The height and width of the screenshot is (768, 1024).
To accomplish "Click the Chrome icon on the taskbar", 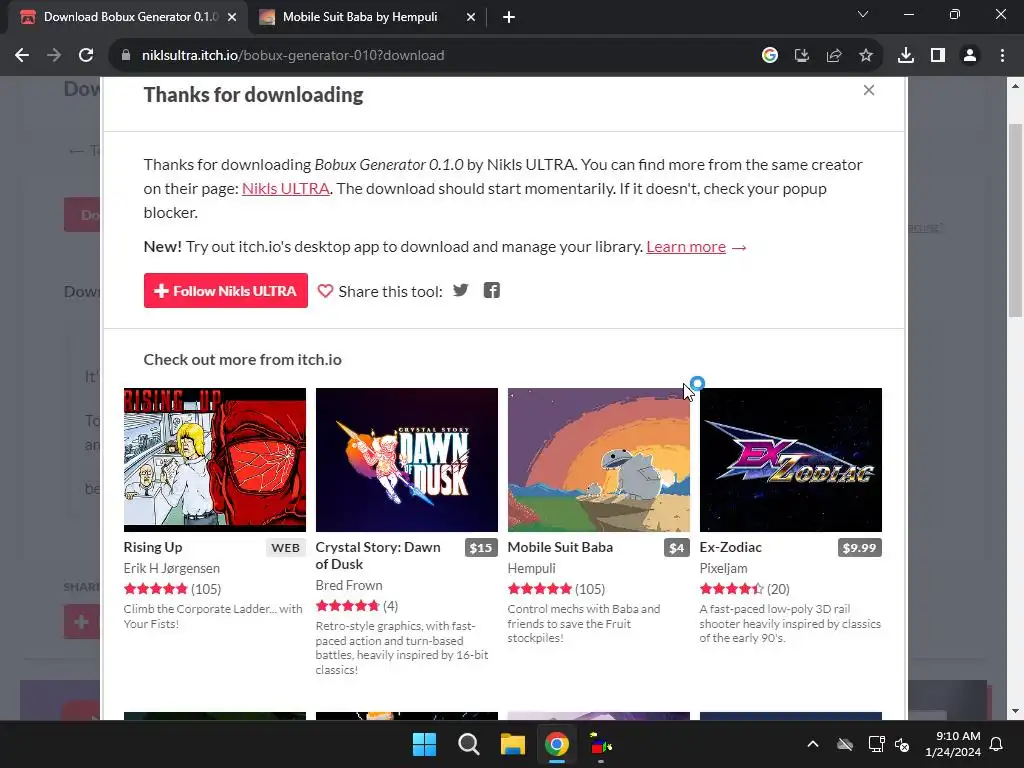I will (x=556, y=744).
